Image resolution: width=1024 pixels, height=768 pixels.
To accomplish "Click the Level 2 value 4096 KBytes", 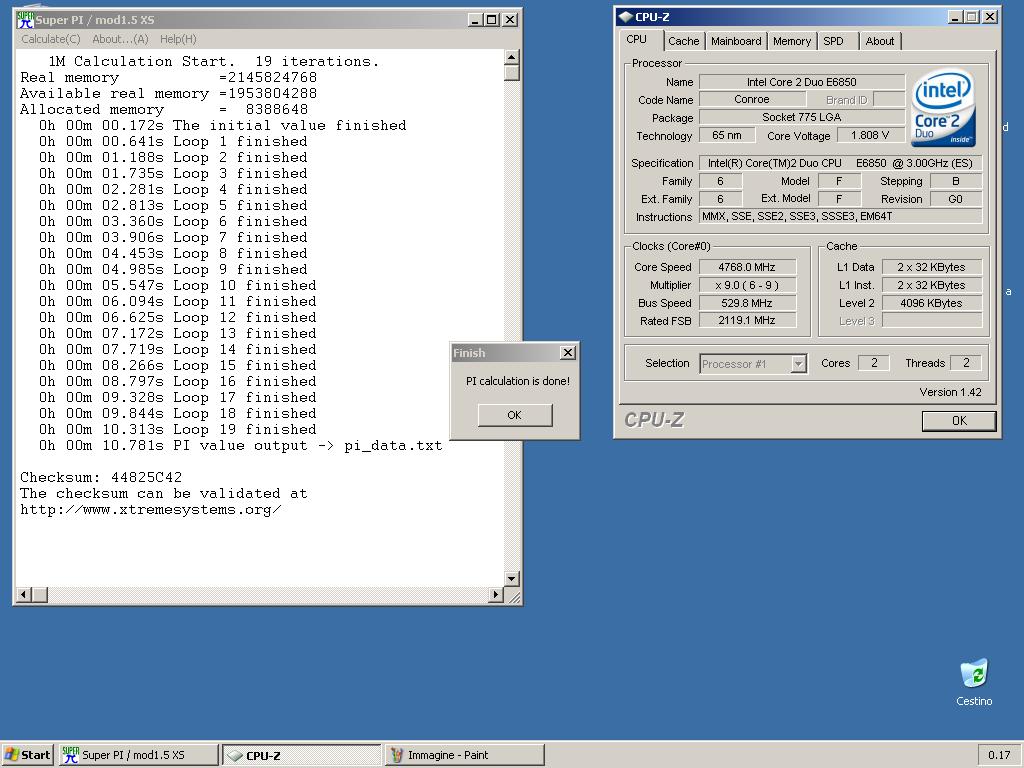I will coord(931,303).
